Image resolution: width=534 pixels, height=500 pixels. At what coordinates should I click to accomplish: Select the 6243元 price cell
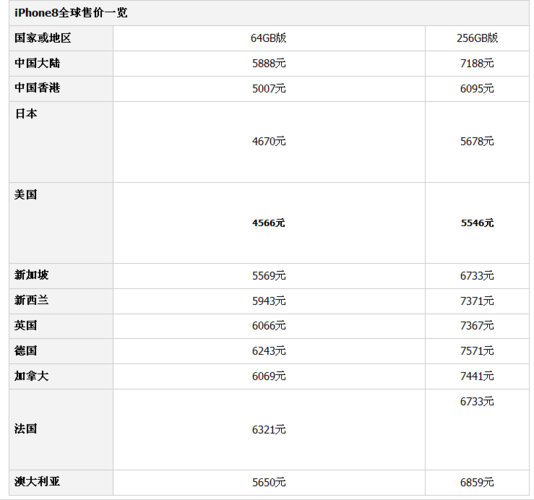point(269,351)
